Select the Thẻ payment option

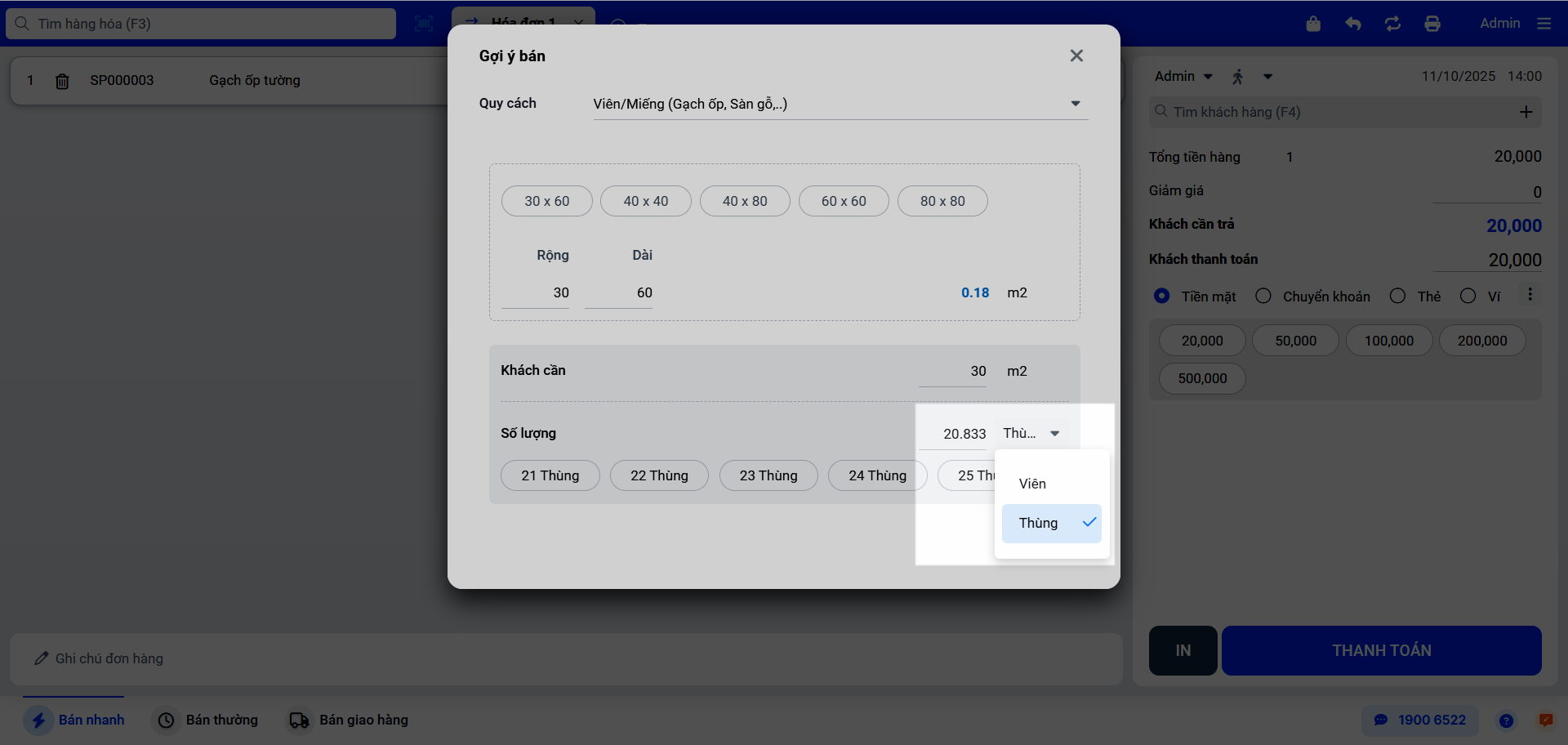pyautogui.click(x=1398, y=296)
